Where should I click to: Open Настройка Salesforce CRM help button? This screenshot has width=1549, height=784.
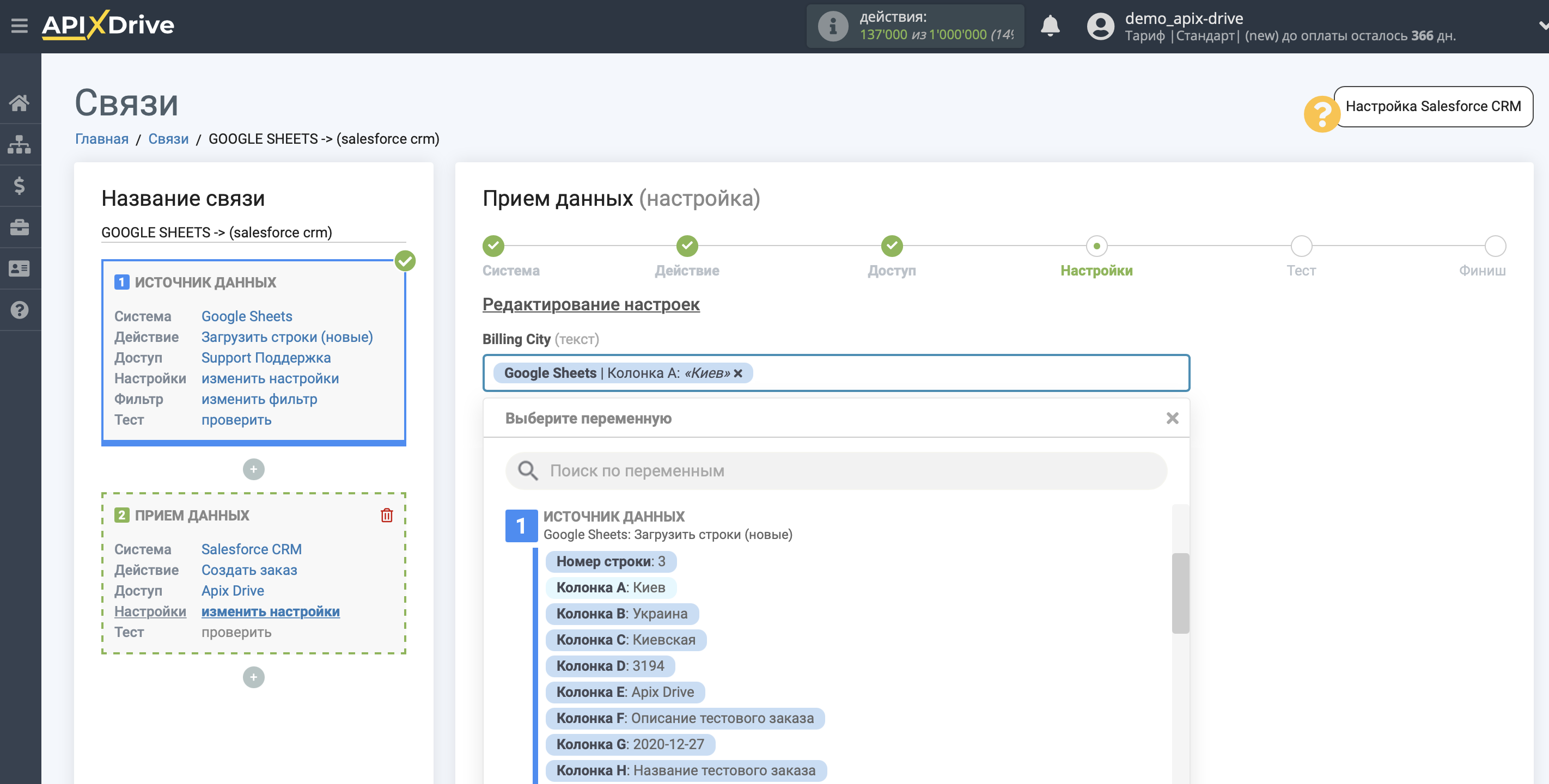(x=1433, y=106)
